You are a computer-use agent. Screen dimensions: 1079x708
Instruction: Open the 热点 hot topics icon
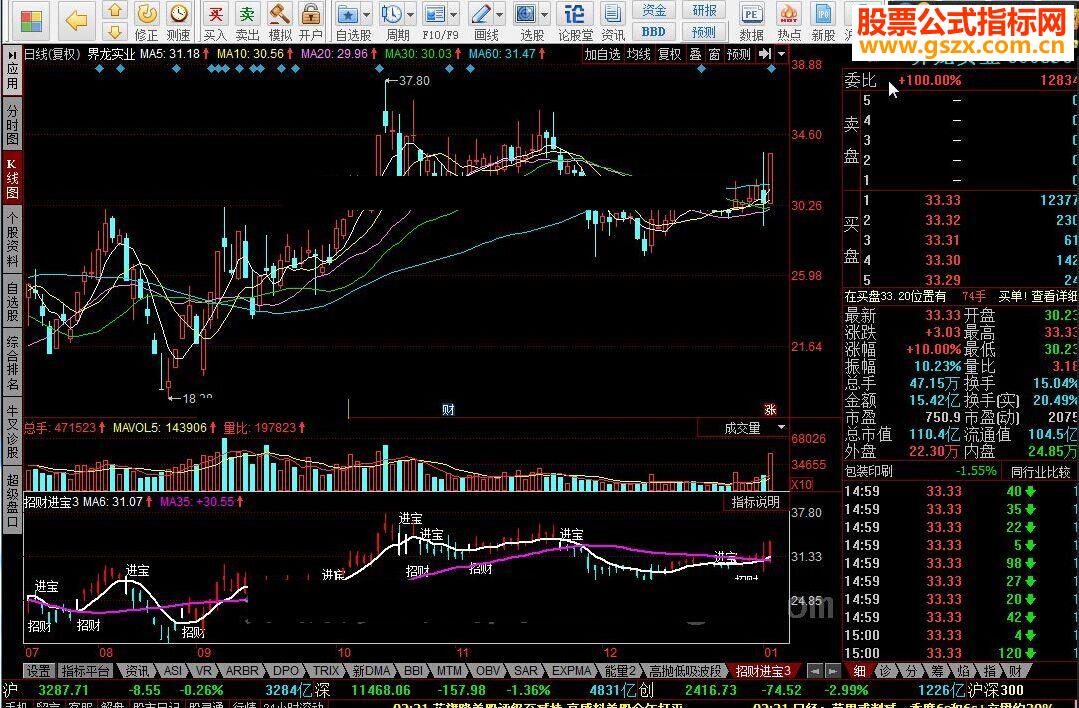[x=789, y=21]
